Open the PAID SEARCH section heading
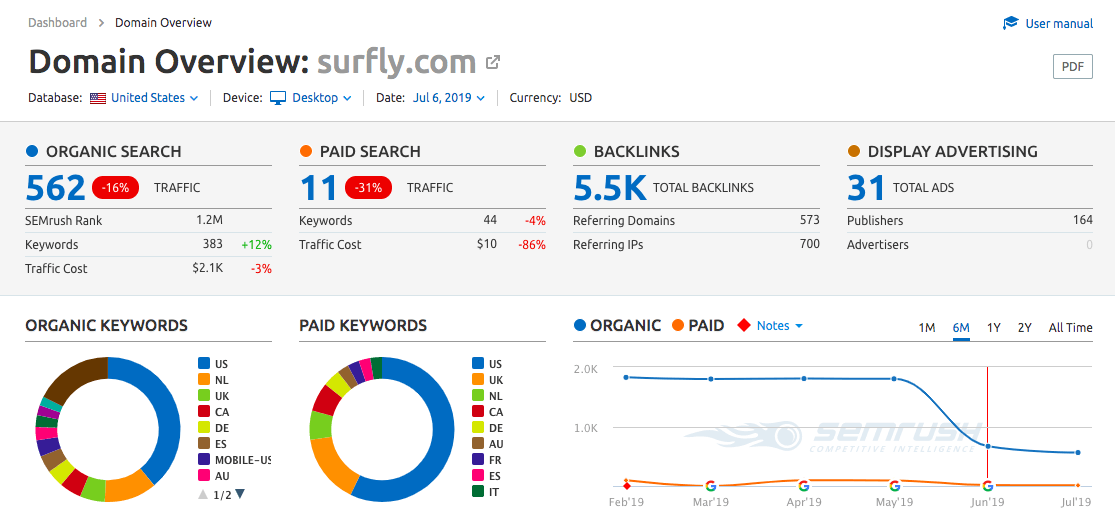Image resolution: width=1115 pixels, height=526 pixels. [370, 151]
